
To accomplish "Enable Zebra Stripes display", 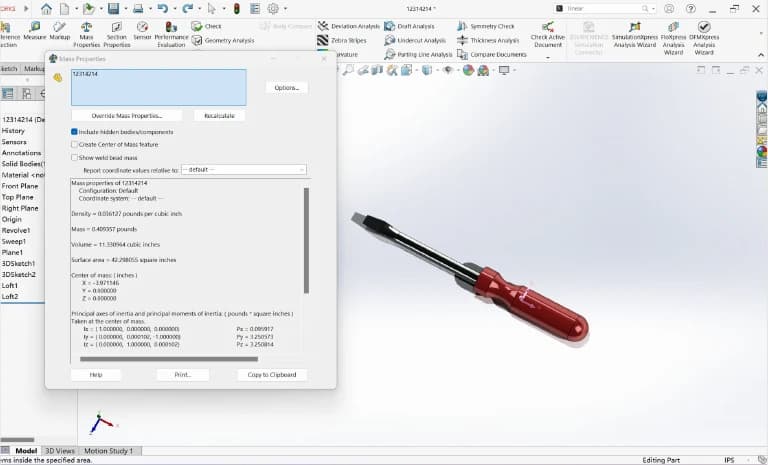I will coord(342,40).
